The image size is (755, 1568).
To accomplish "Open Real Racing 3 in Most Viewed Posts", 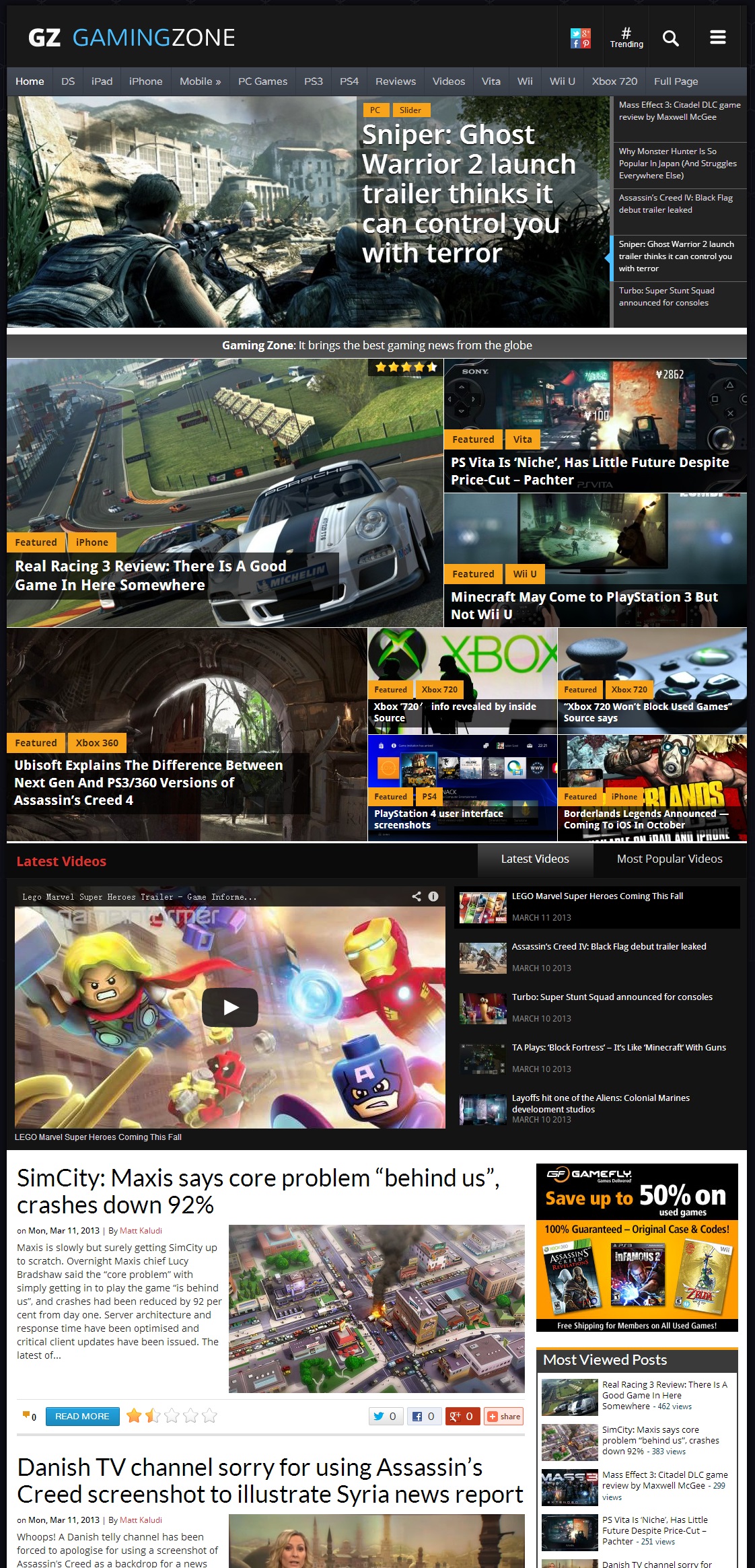I will tap(665, 1395).
